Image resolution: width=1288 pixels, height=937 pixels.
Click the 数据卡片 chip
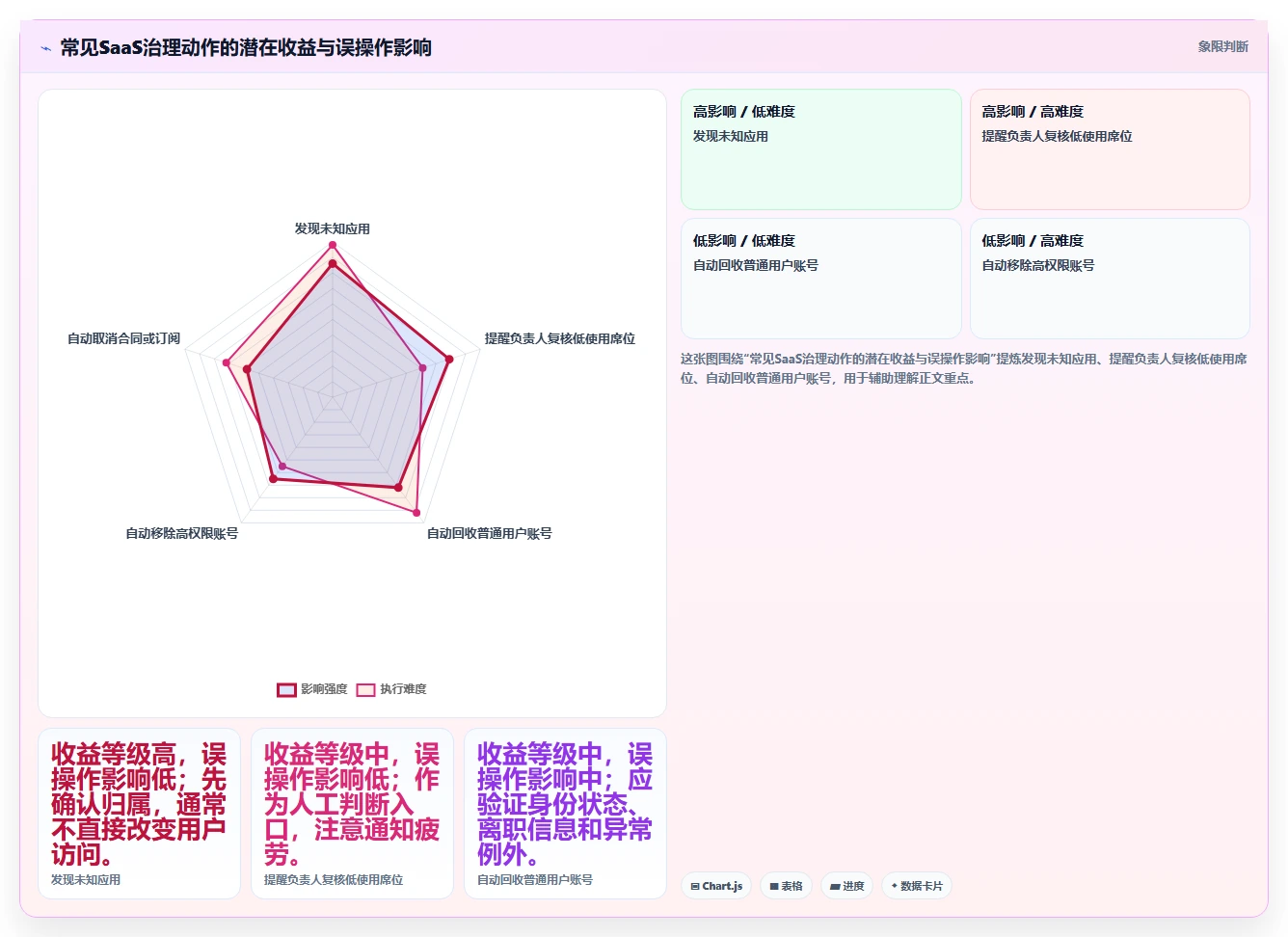point(916,886)
